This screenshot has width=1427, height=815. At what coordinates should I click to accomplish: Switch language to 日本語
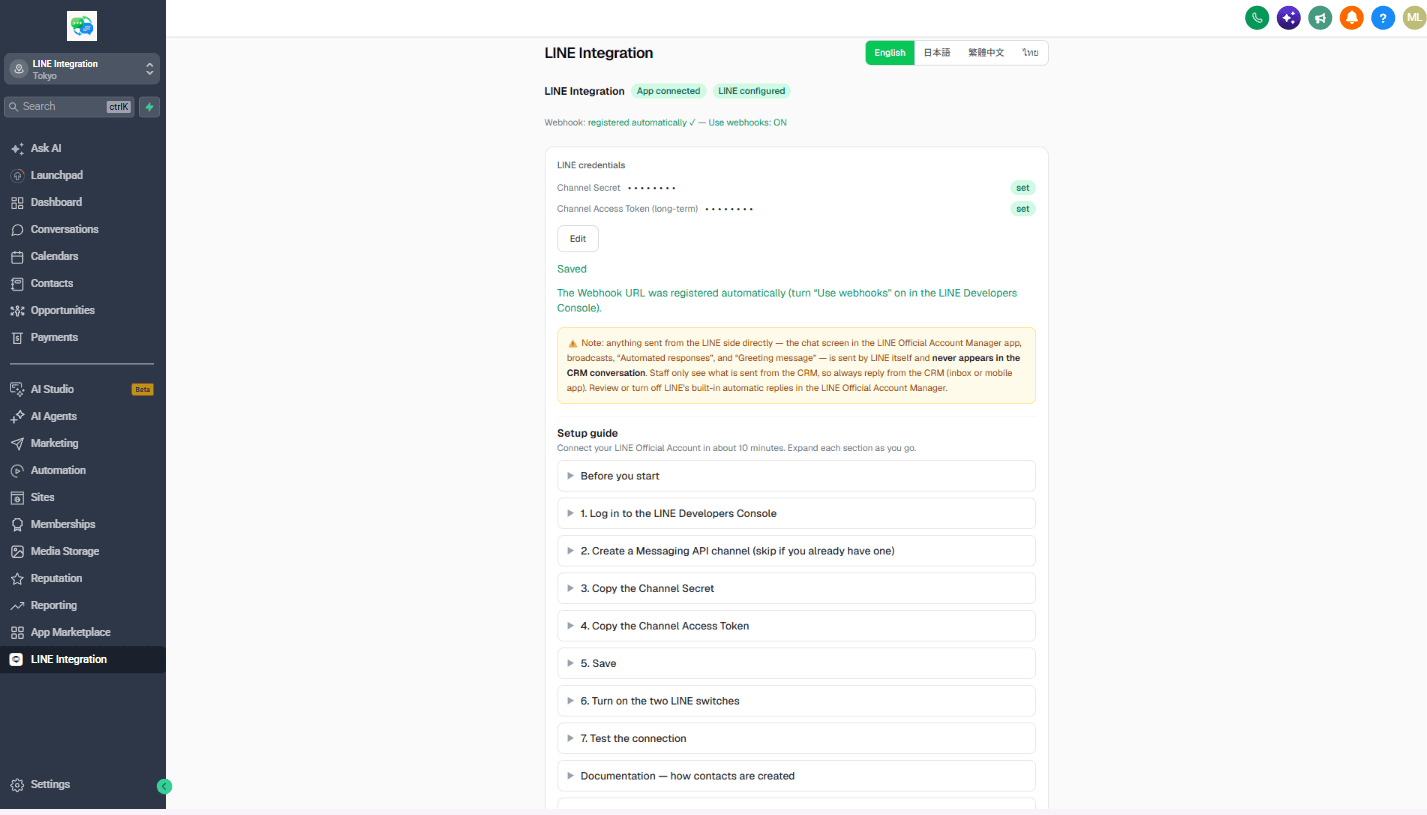937,53
